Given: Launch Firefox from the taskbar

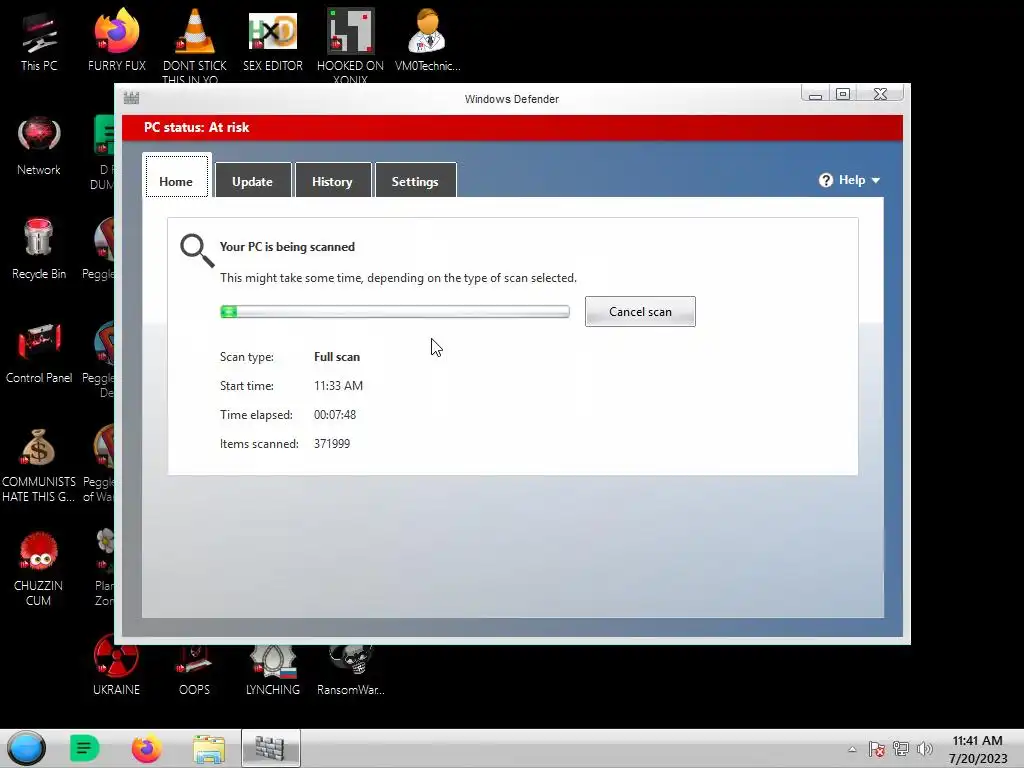Looking at the screenshot, I should [x=146, y=748].
